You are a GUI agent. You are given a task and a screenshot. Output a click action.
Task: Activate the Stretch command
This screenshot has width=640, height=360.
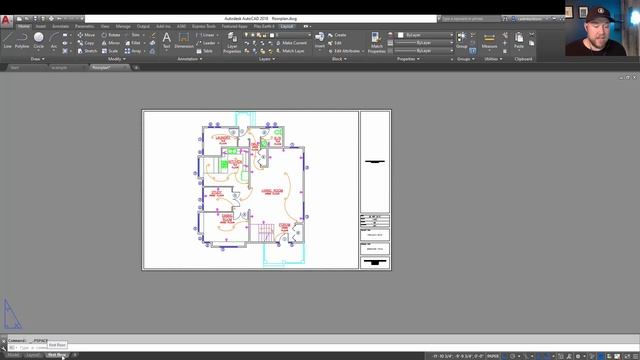tap(87, 51)
